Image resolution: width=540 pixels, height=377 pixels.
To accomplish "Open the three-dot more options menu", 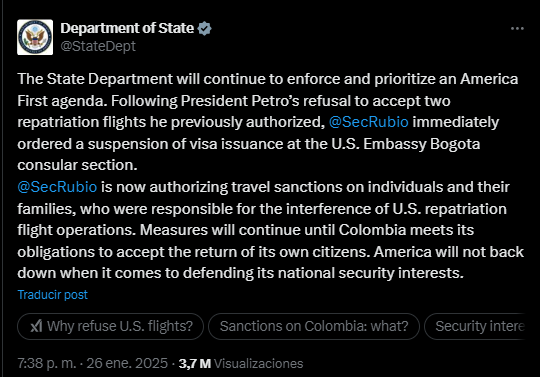I will point(517,29).
